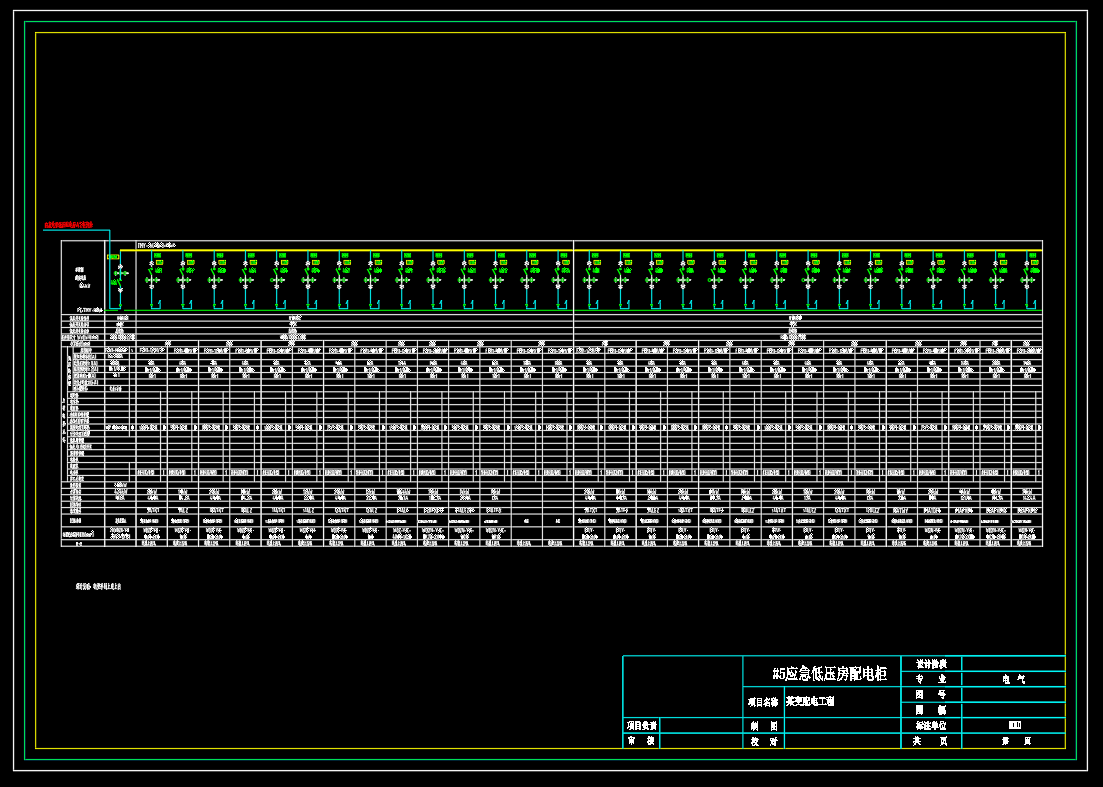Click the 图号 label cell
The height and width of the screenshot is (787, 1103).
tap(930, 694)
